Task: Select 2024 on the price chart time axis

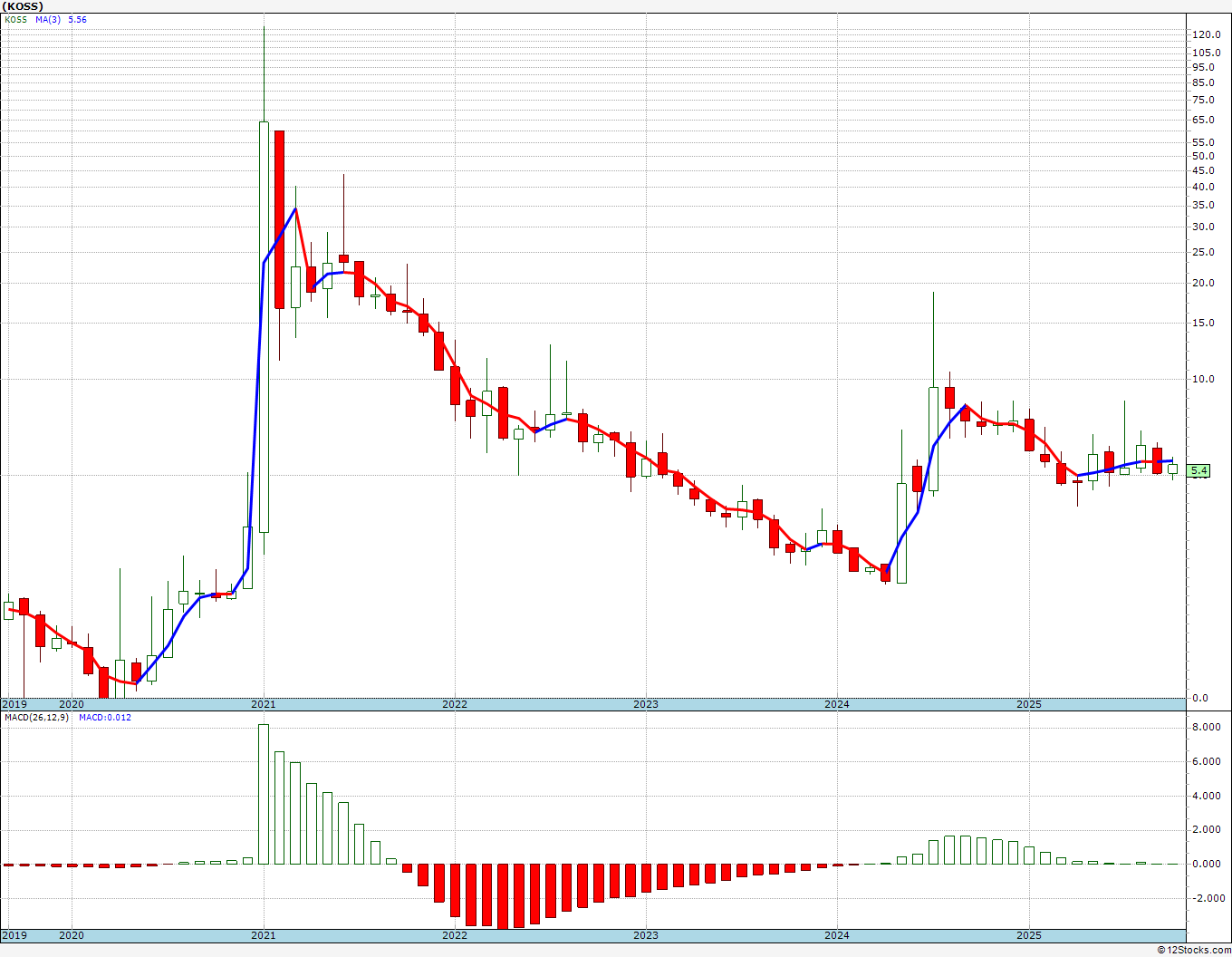Action: [836, 704]
